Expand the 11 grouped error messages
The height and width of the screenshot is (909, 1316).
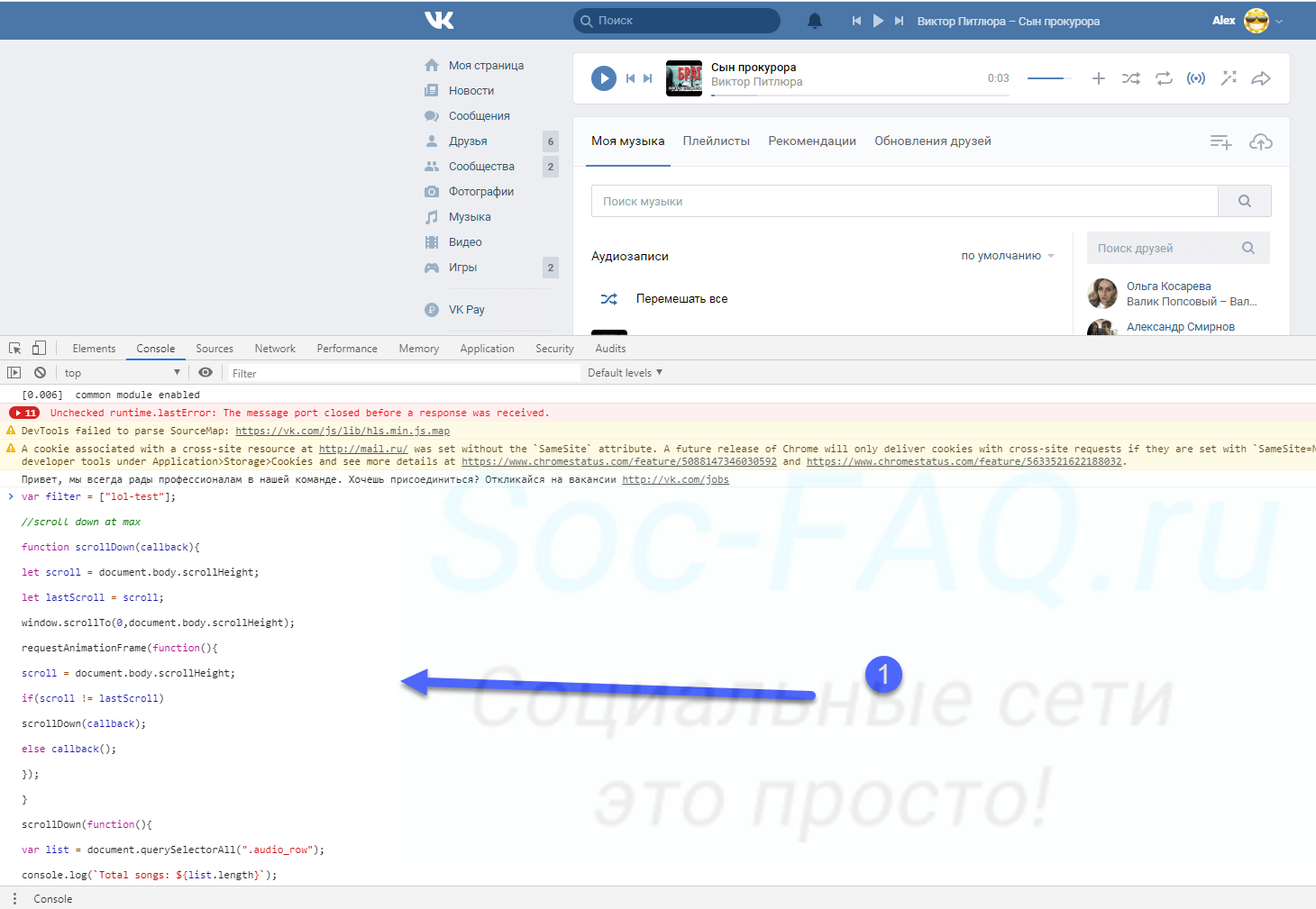pyautogui.click(x=24, y=413)
